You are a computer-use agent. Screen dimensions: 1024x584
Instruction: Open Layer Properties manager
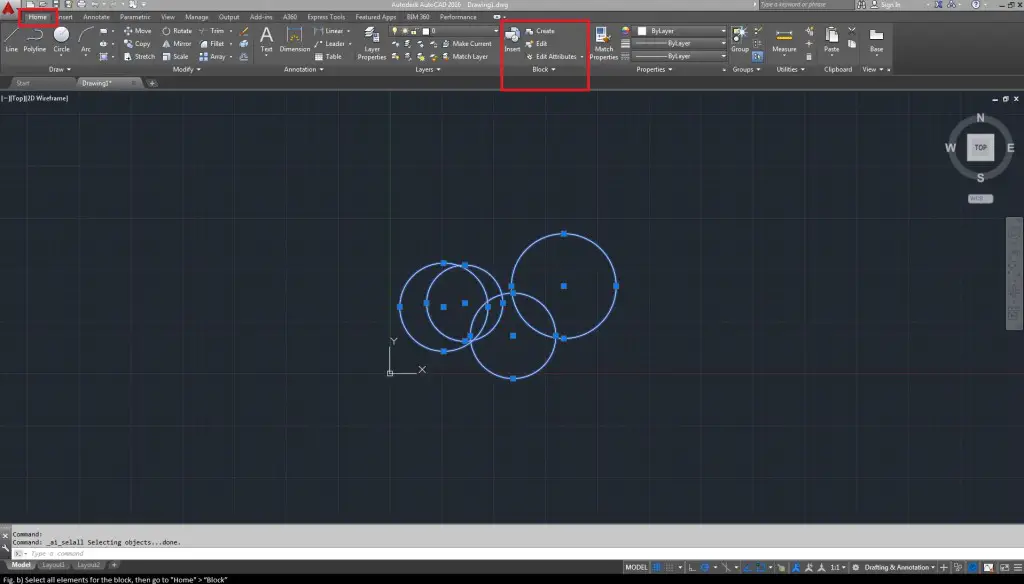(x=372, y=44)
